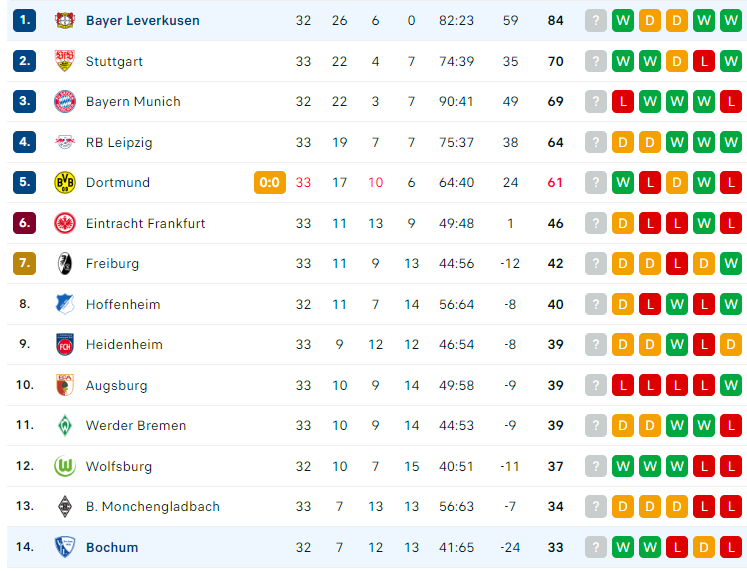Click the rank 7 gold position badge
The image size is (747, 571).
(x=24, y=263)
